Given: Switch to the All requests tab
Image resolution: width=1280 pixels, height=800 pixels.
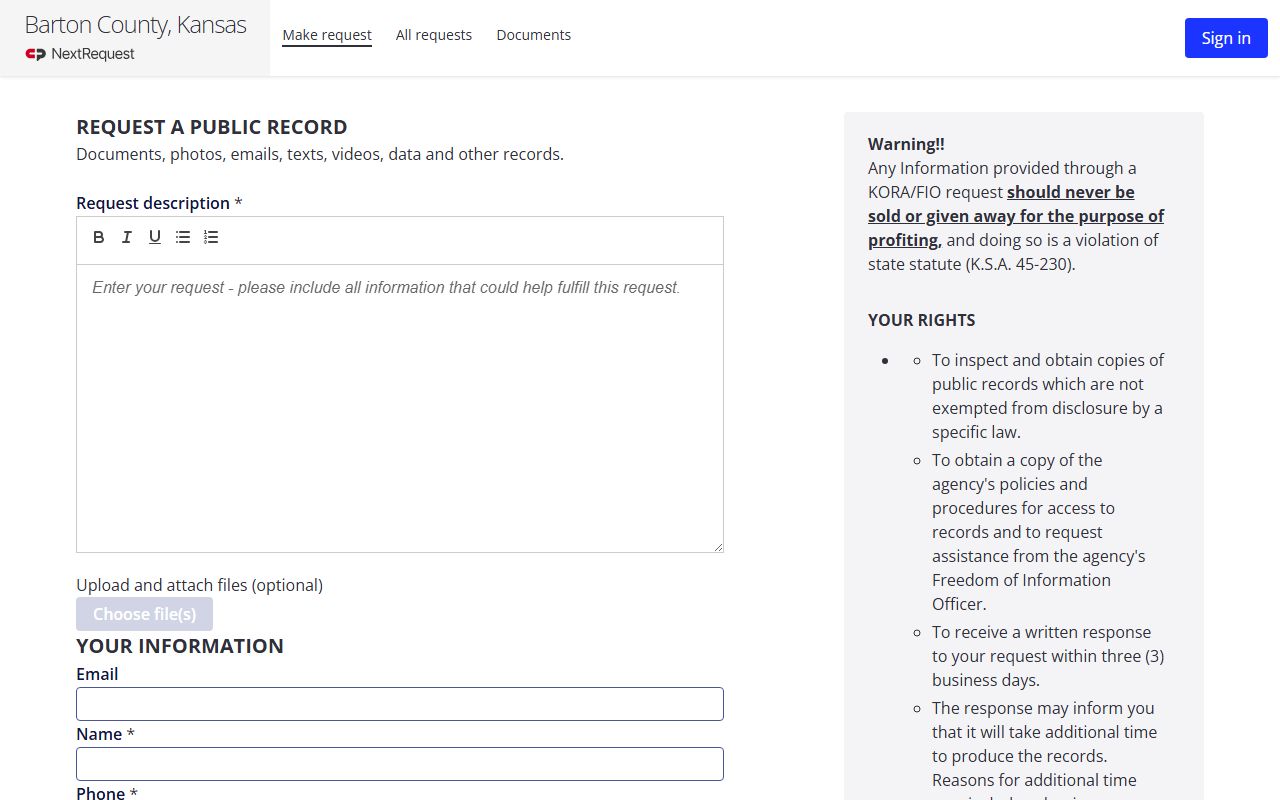Looking at the screenshot, I should pos(434,35).
